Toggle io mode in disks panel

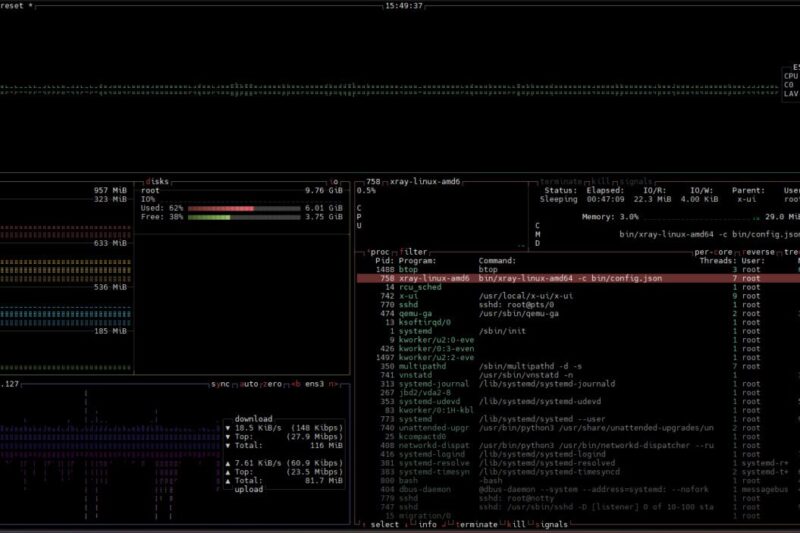(334, 182)
